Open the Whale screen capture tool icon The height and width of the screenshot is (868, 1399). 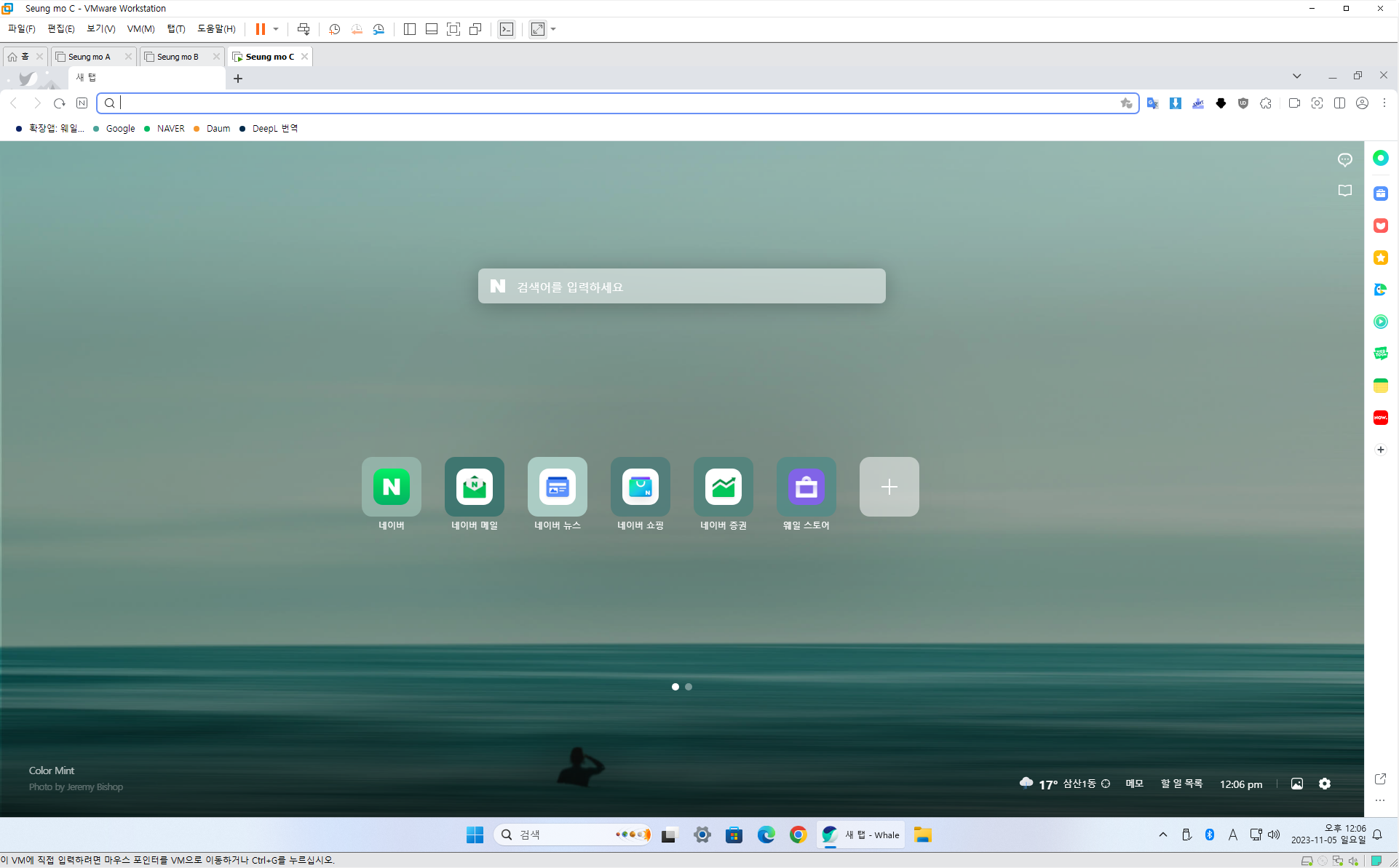1317,103
